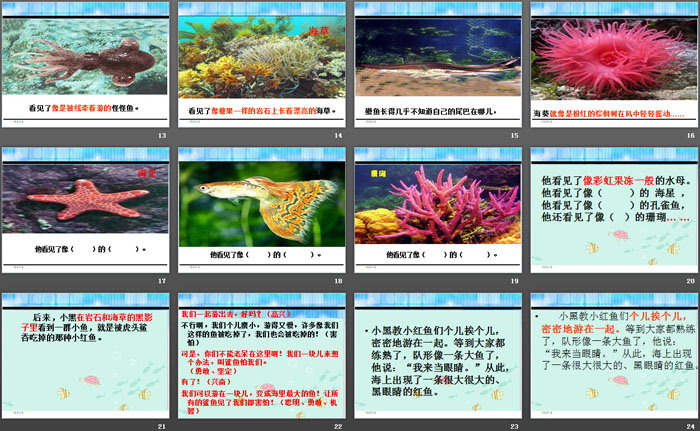This screenshot has width=700, height=431.
Task: Click the 海葵 caption on slide 16
Action: click(609, 113)
